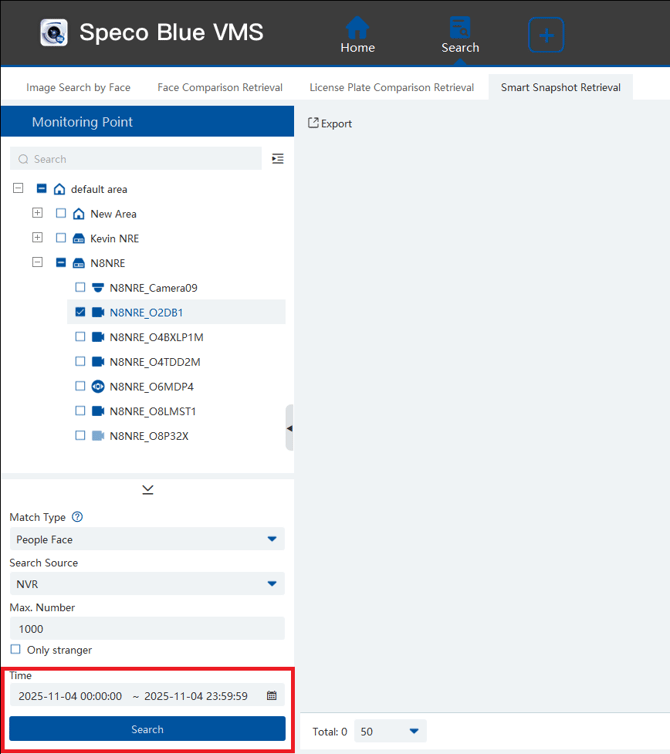Click the Home icon in top bar
Image resolution: width=670 pixels, height=754 pixels.
(357, 27)
